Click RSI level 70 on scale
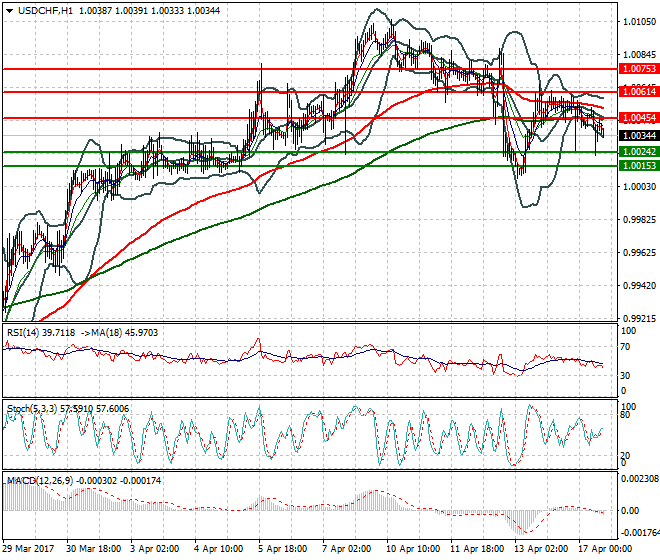 tap(625, 347)
